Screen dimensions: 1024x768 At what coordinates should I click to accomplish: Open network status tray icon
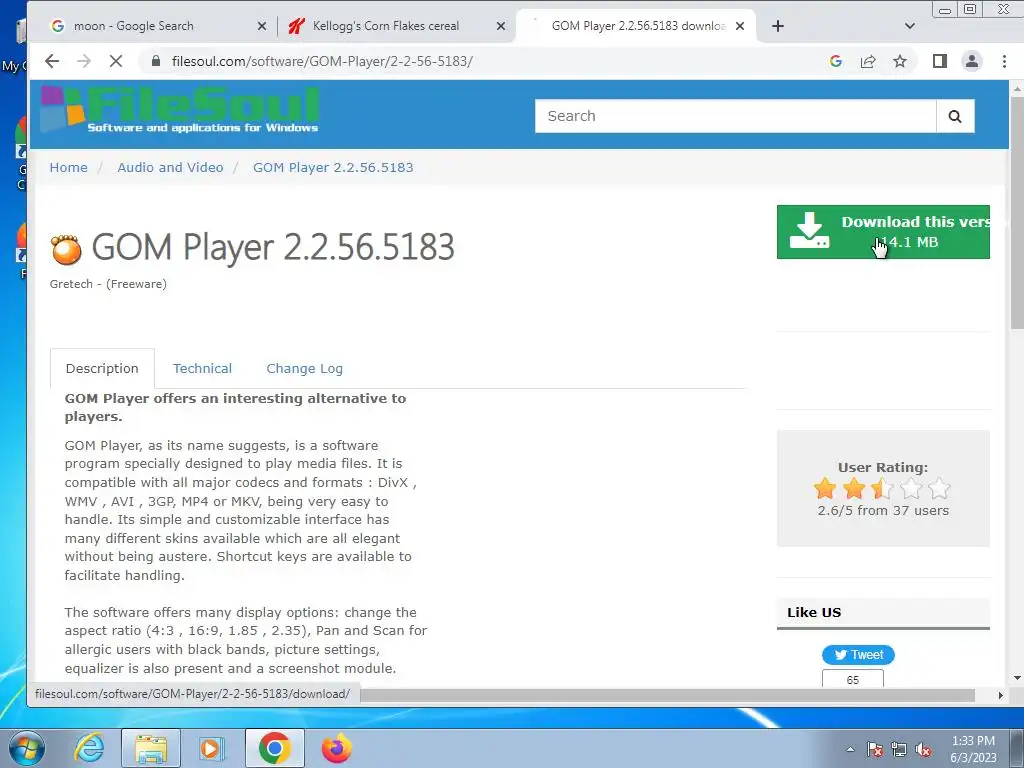coord(899,750)
